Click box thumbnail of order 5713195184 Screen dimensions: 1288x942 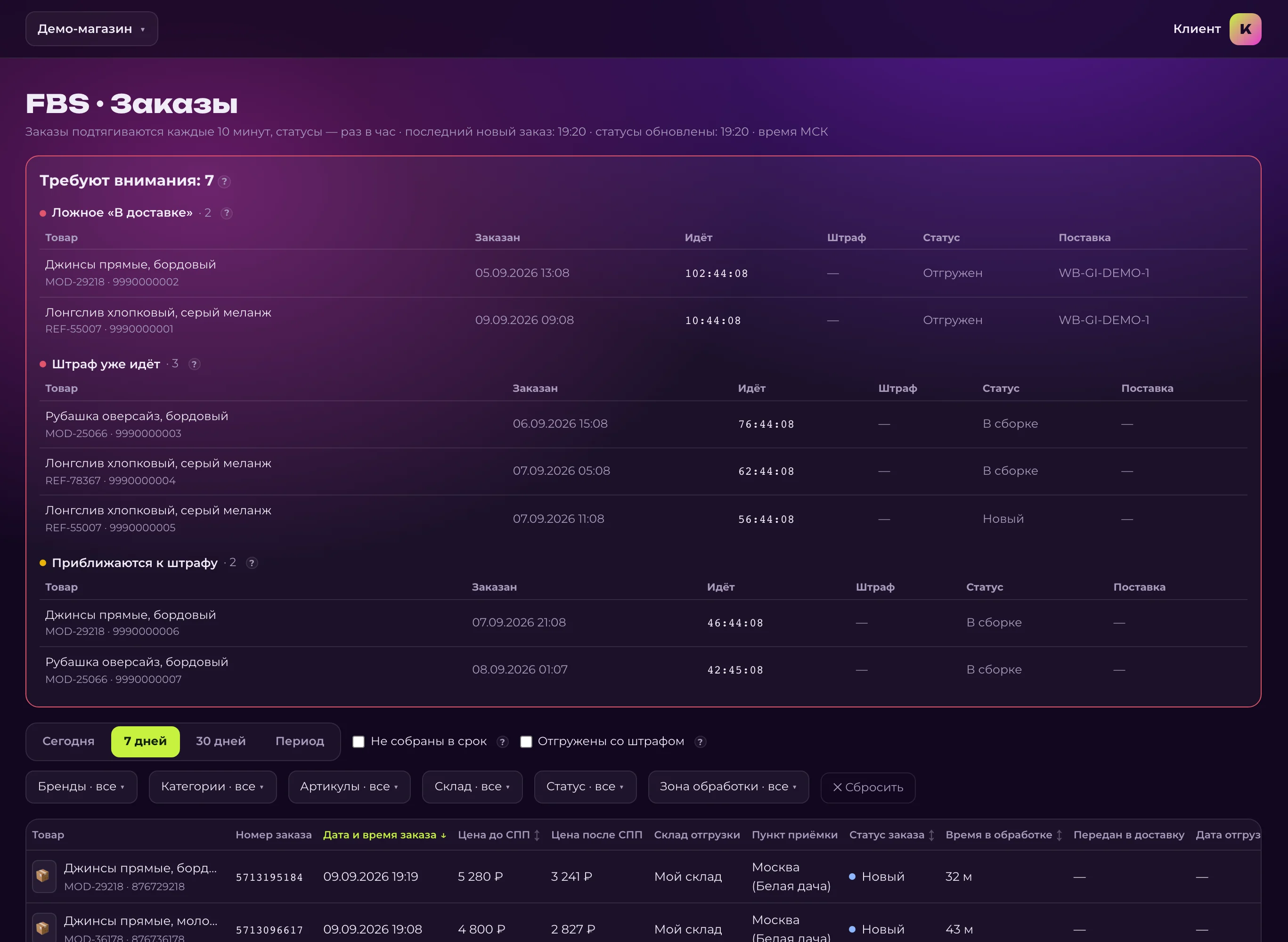coord(44,876)
